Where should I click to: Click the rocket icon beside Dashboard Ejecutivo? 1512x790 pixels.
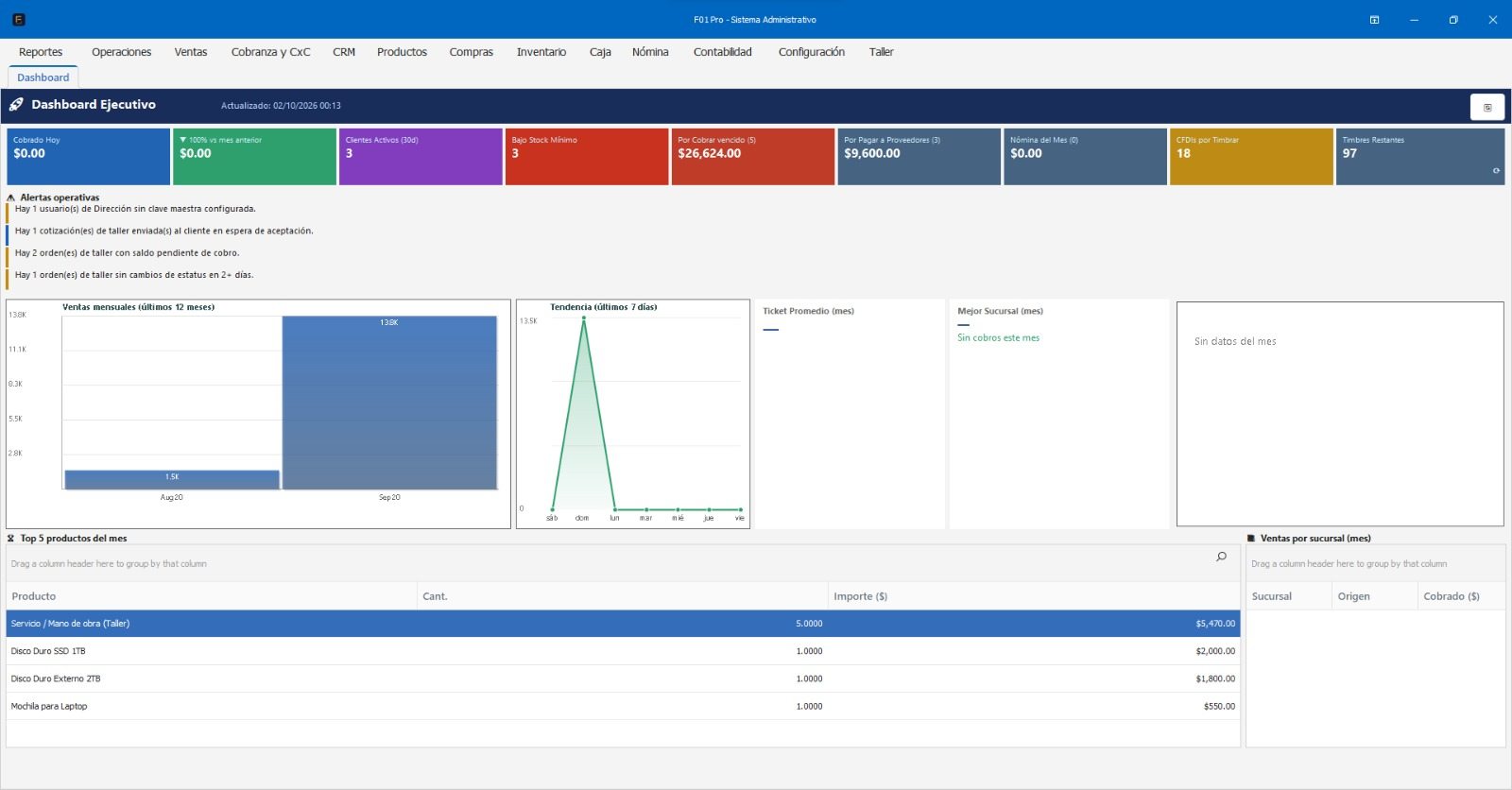[16, 105]
